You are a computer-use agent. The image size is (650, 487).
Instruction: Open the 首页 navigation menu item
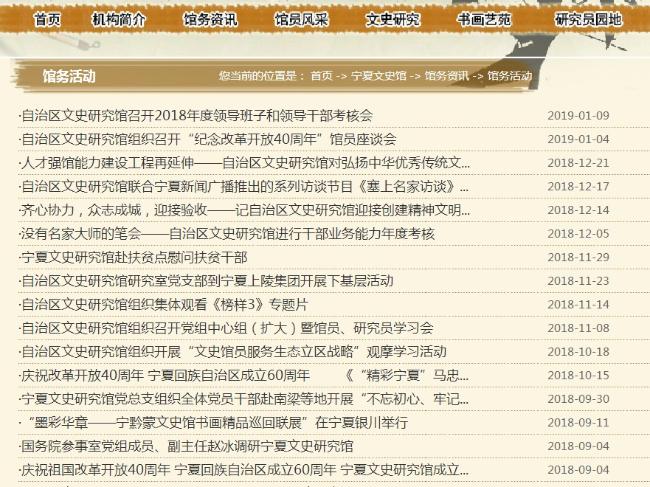click(47, 19)
